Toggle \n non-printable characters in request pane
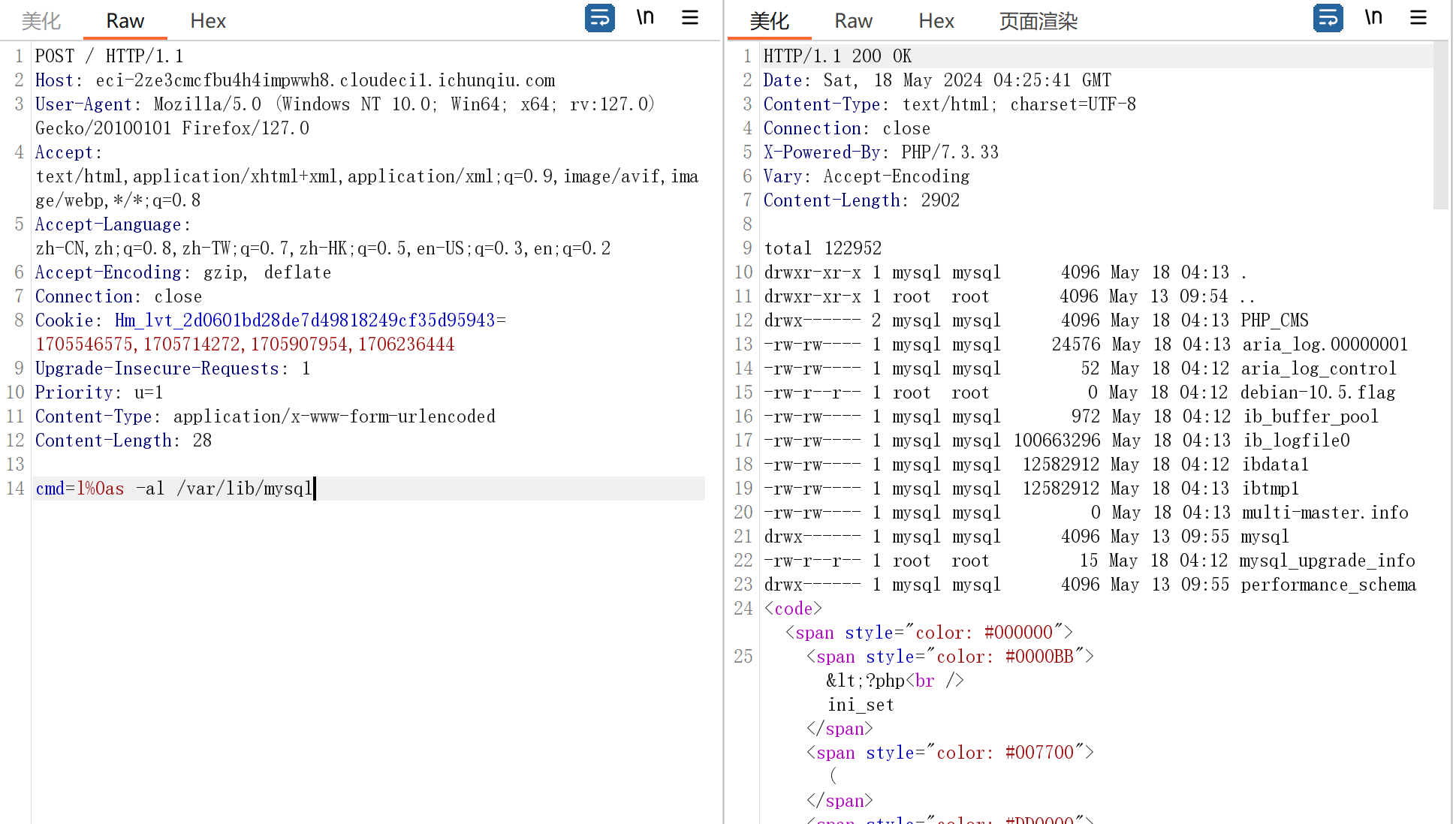Viewport: 1456px width, 824px height. click(x=645, y=17)
